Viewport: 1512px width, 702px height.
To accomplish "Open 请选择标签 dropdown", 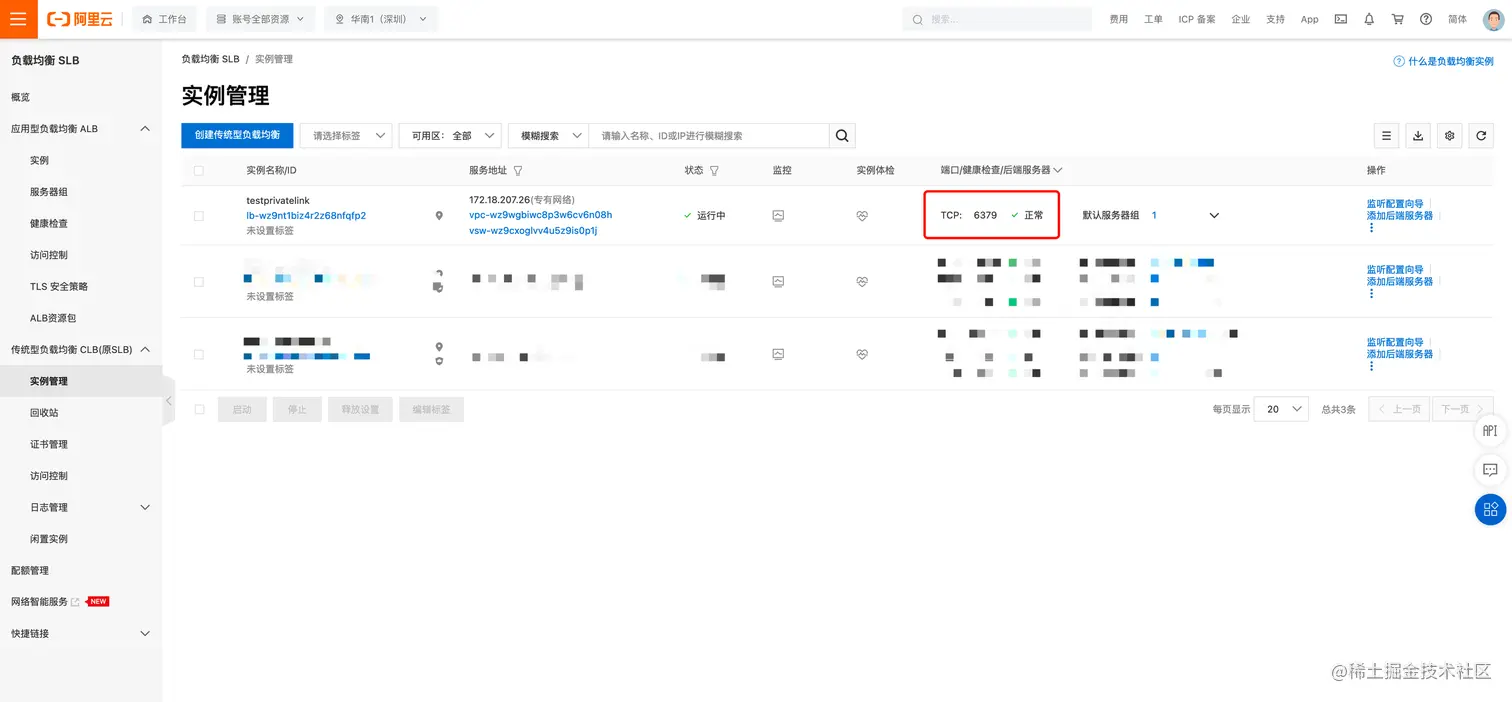I will [346, 136].
